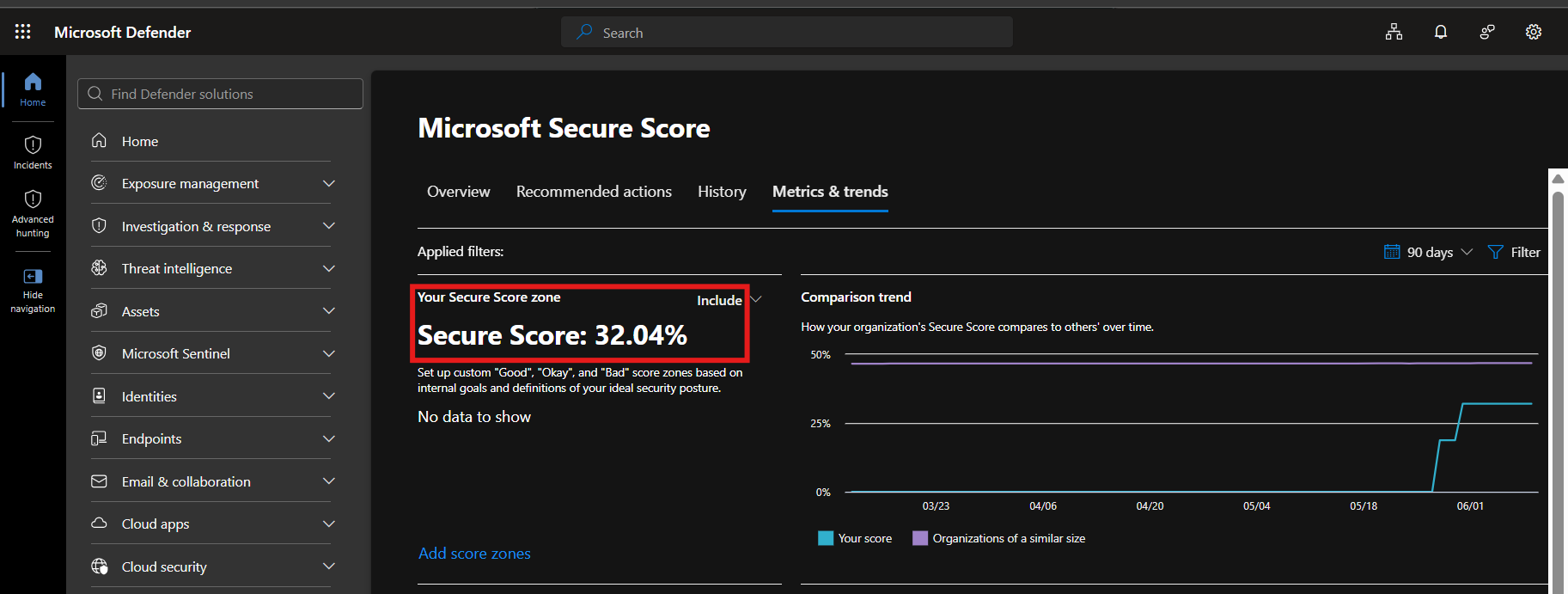The height and width of the screenshot is (594, 1568).
Task: Open the network topology icon in header
Action: click(x=1394, y=32)
